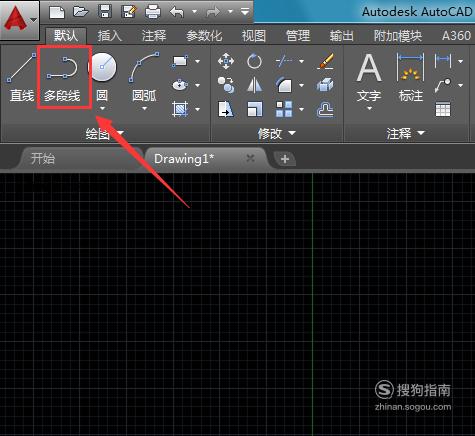Open the Annotate (注释) ribbon tab
475x436 pixels.
[x=154, y=35]
